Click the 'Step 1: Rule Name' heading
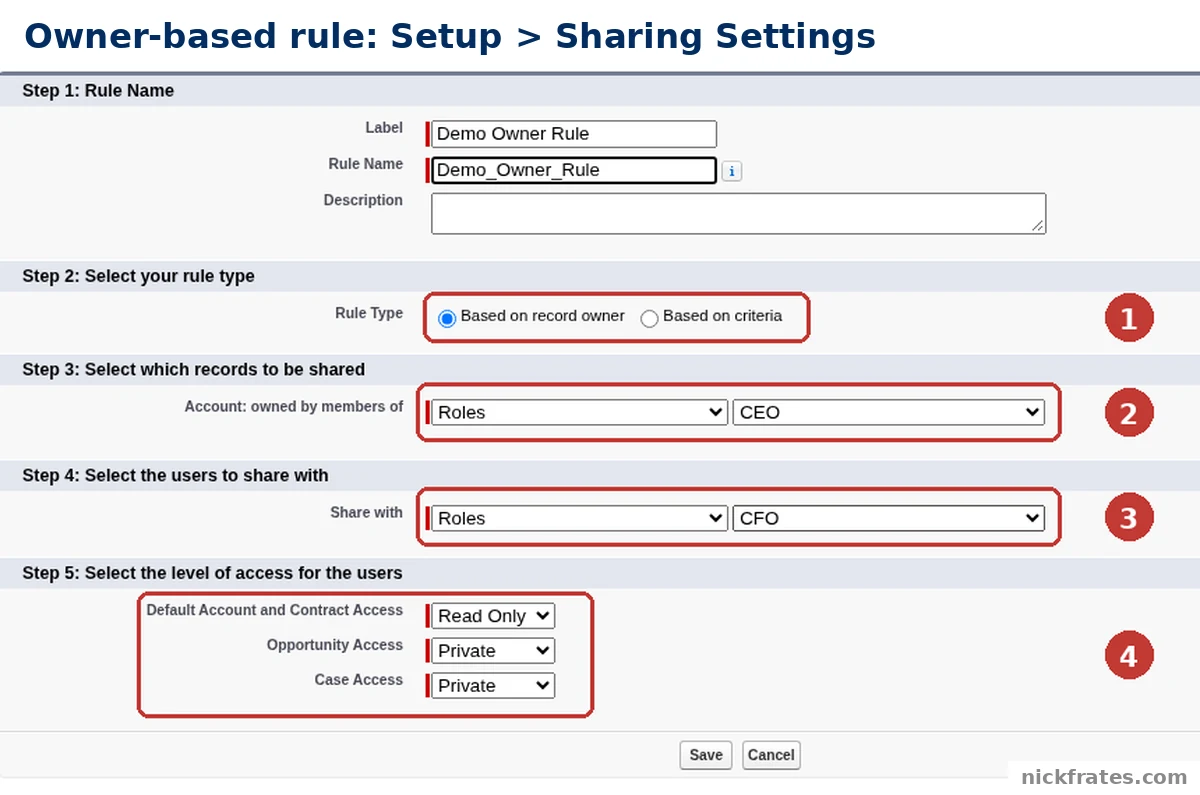 click(x=98, y=91)
